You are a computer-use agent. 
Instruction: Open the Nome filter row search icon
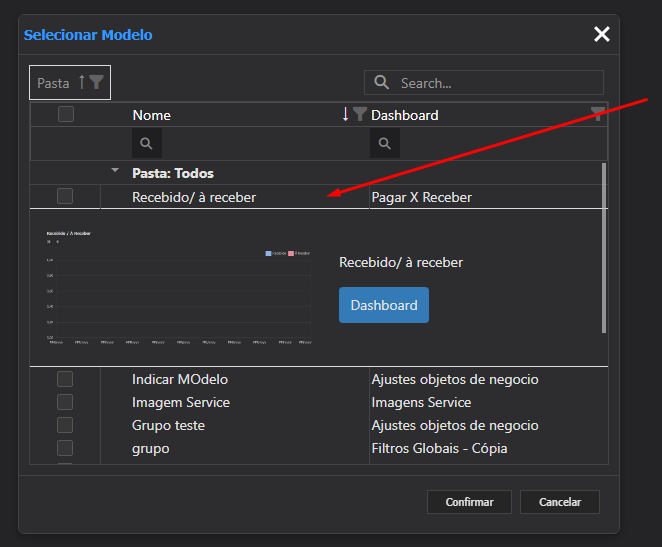click(x=147, y=143)
